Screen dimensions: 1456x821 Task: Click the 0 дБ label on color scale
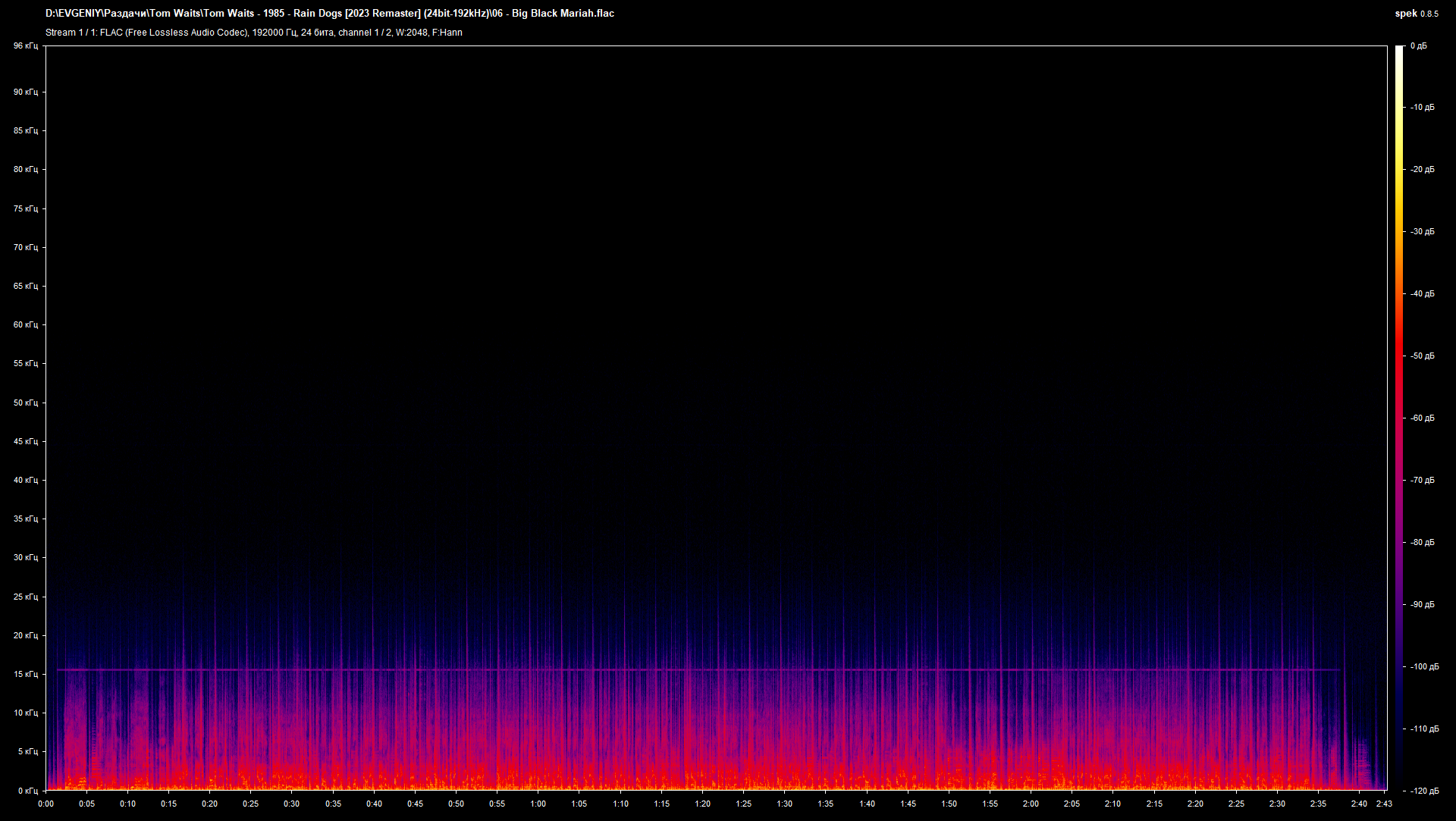(1419, 46)
